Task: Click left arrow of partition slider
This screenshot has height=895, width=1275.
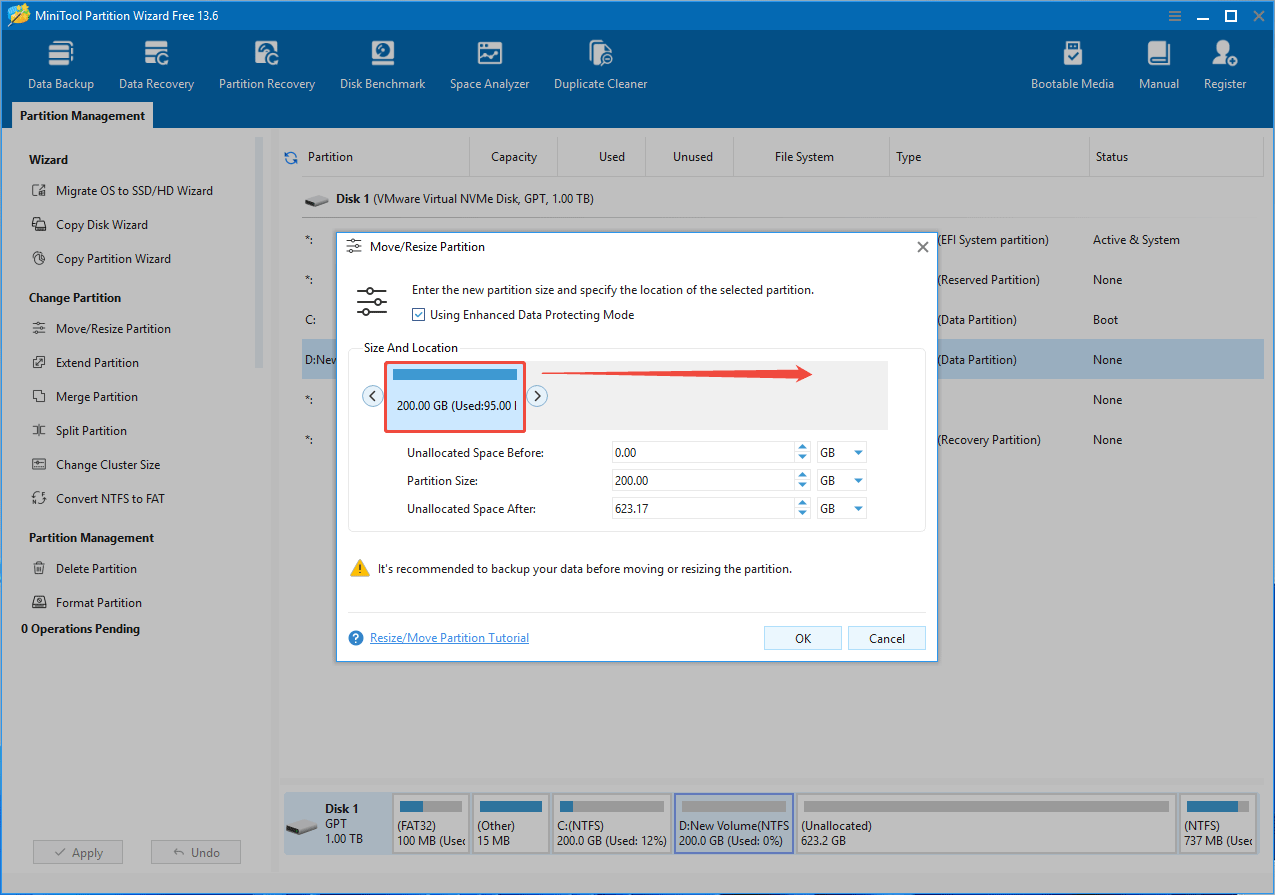Action: coord(372,396)
